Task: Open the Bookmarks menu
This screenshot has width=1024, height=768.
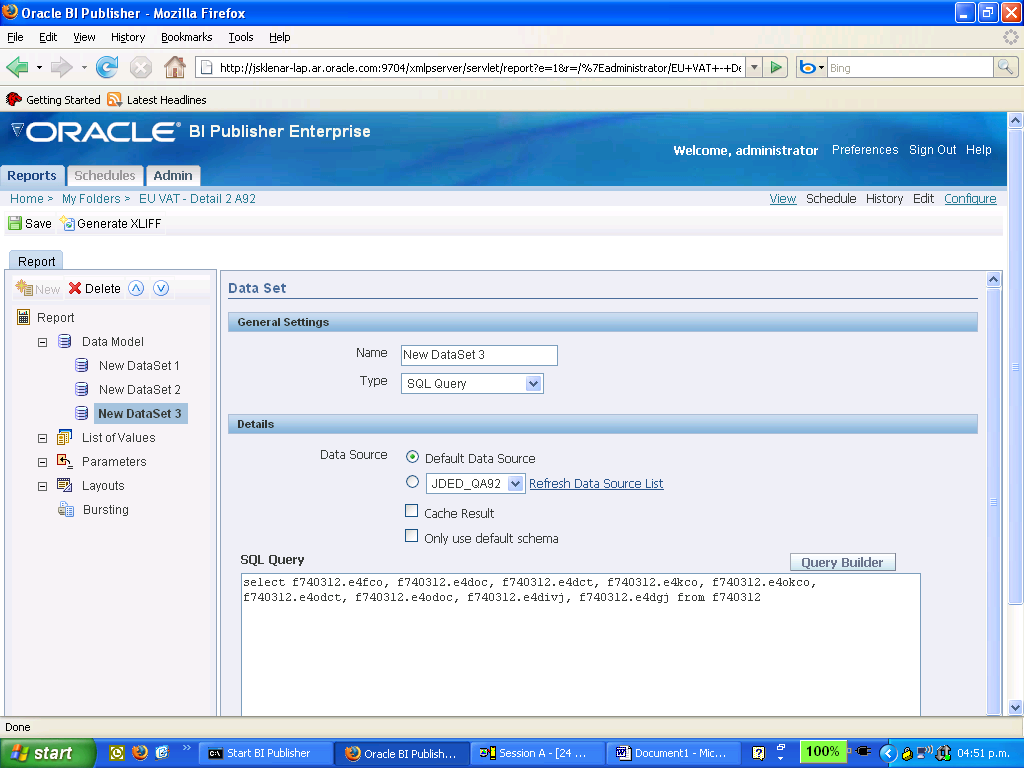Action: [187, 37]
